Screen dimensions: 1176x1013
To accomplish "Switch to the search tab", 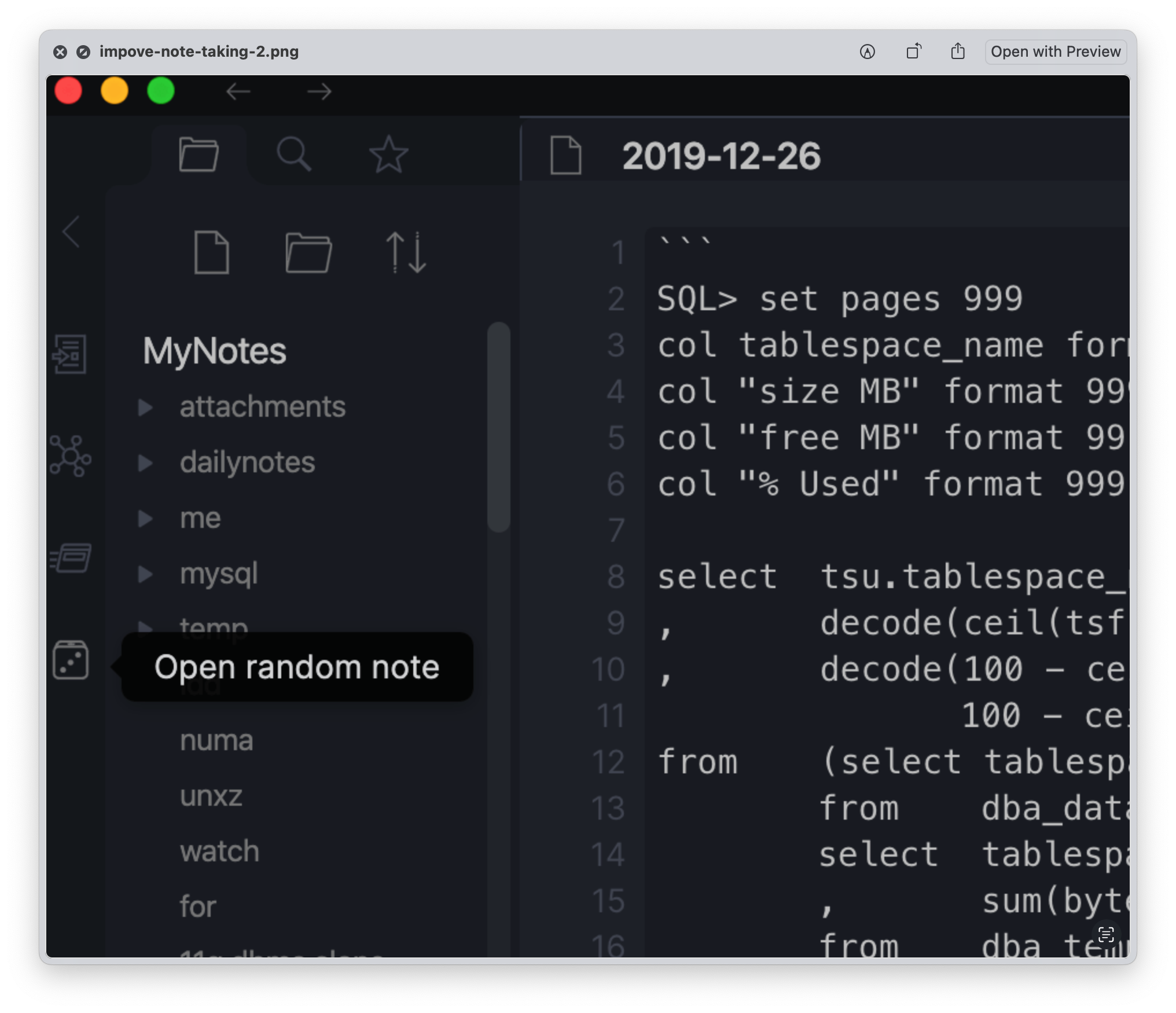I will click(294, 155).
